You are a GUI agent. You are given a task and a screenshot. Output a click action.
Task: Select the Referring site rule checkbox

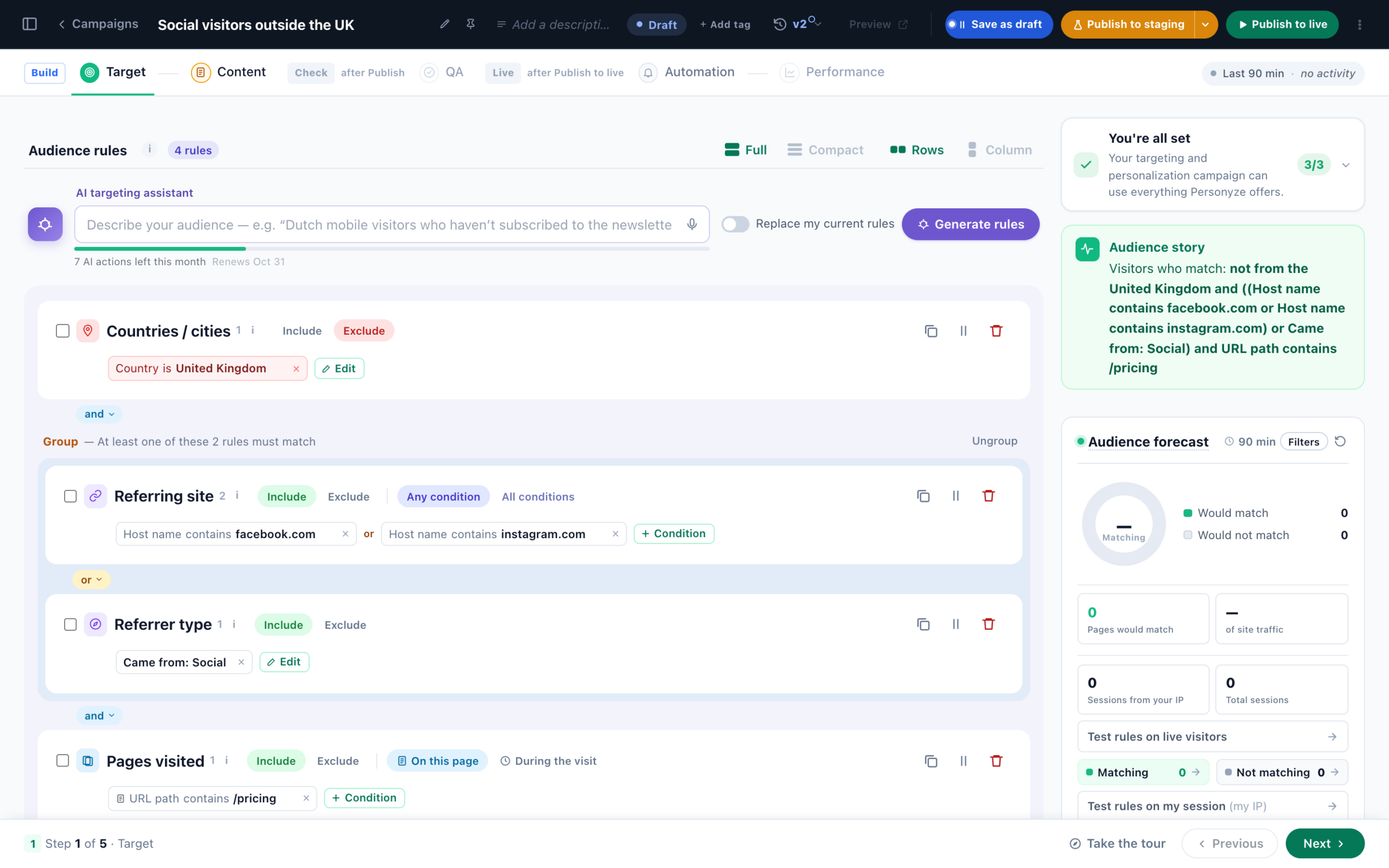point(70,496)
